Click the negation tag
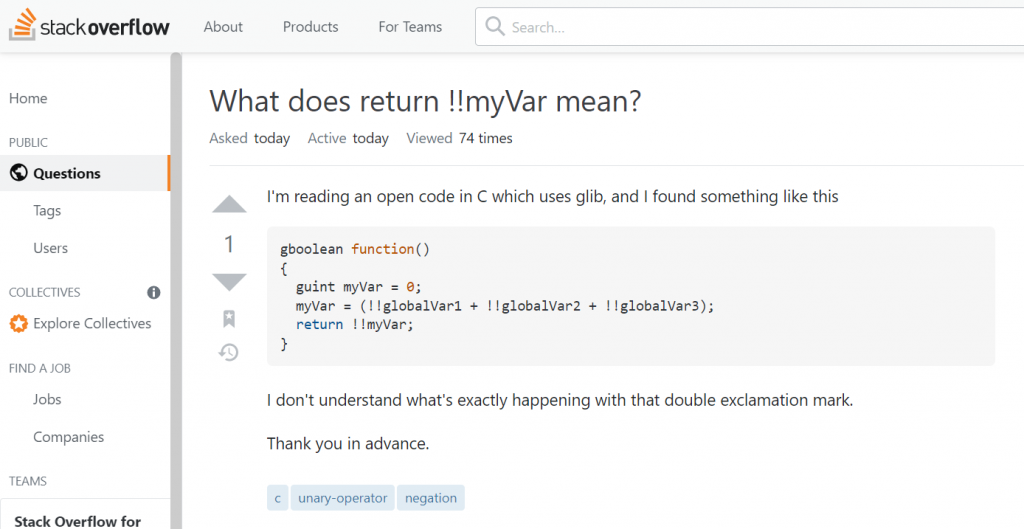This screenshot has width=1024, height=529. [431, 498]
